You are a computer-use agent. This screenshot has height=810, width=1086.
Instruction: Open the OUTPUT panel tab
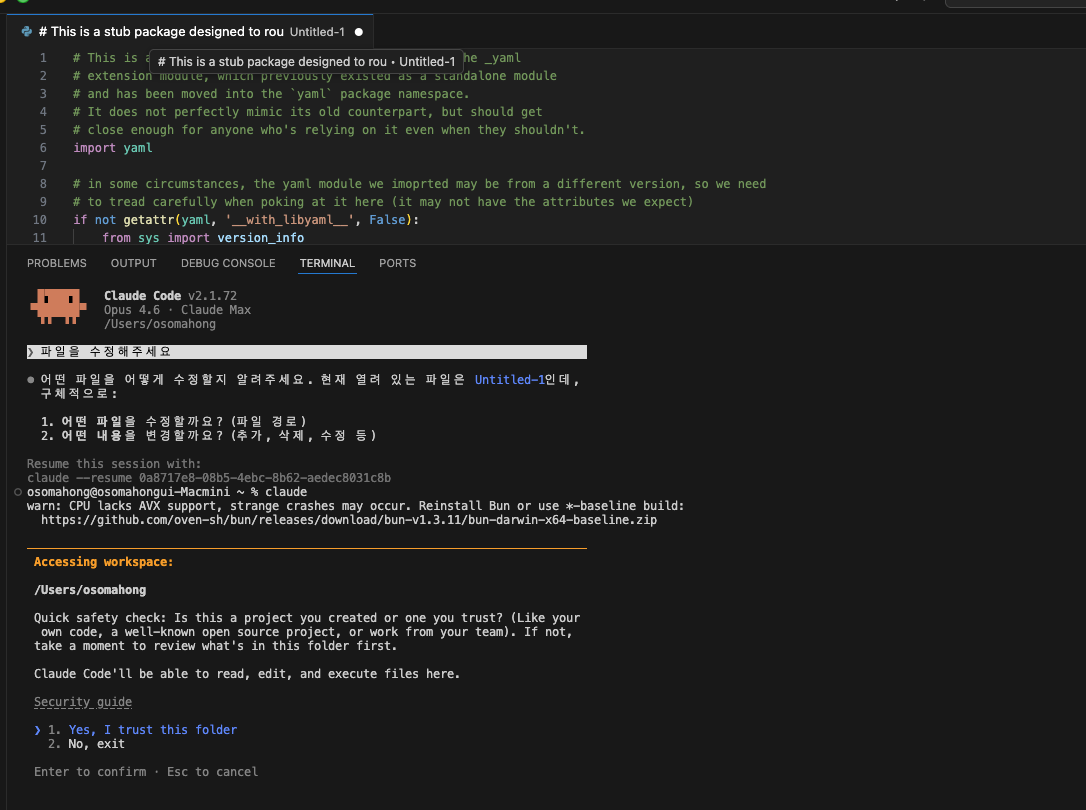click(133, 263)
